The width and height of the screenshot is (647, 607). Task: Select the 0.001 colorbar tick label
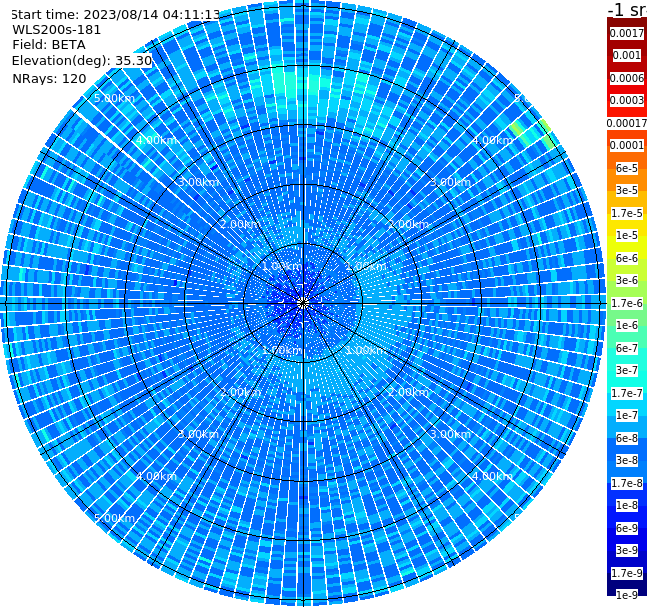(626, 55)
